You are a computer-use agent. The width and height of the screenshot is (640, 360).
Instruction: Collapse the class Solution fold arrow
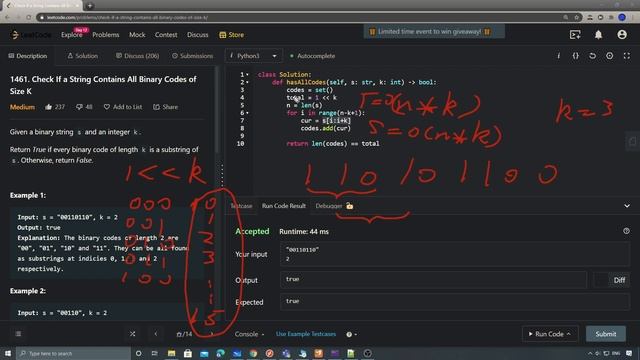coord(247,75)
